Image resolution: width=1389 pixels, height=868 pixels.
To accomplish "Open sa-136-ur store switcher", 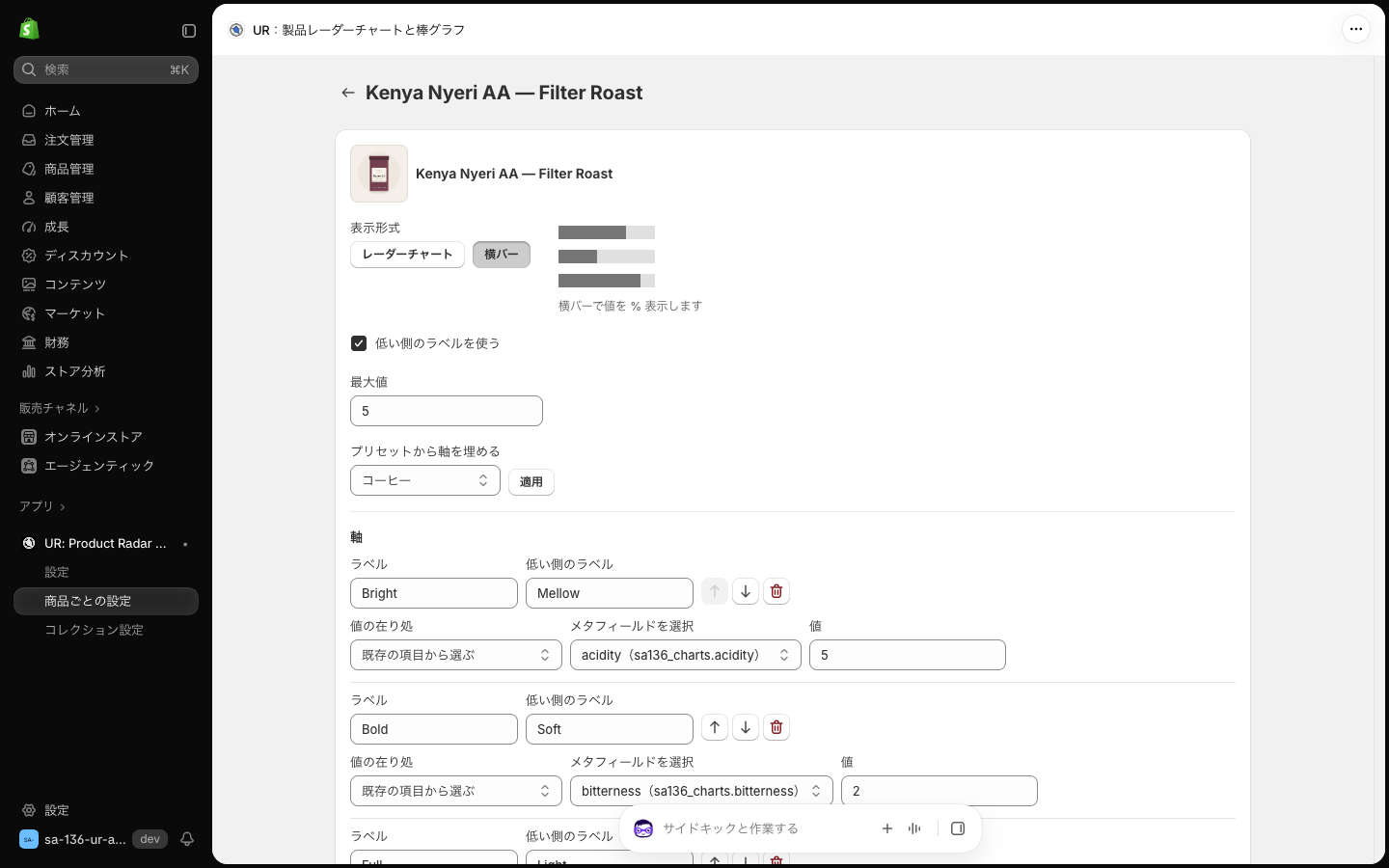I will point(92,839).
